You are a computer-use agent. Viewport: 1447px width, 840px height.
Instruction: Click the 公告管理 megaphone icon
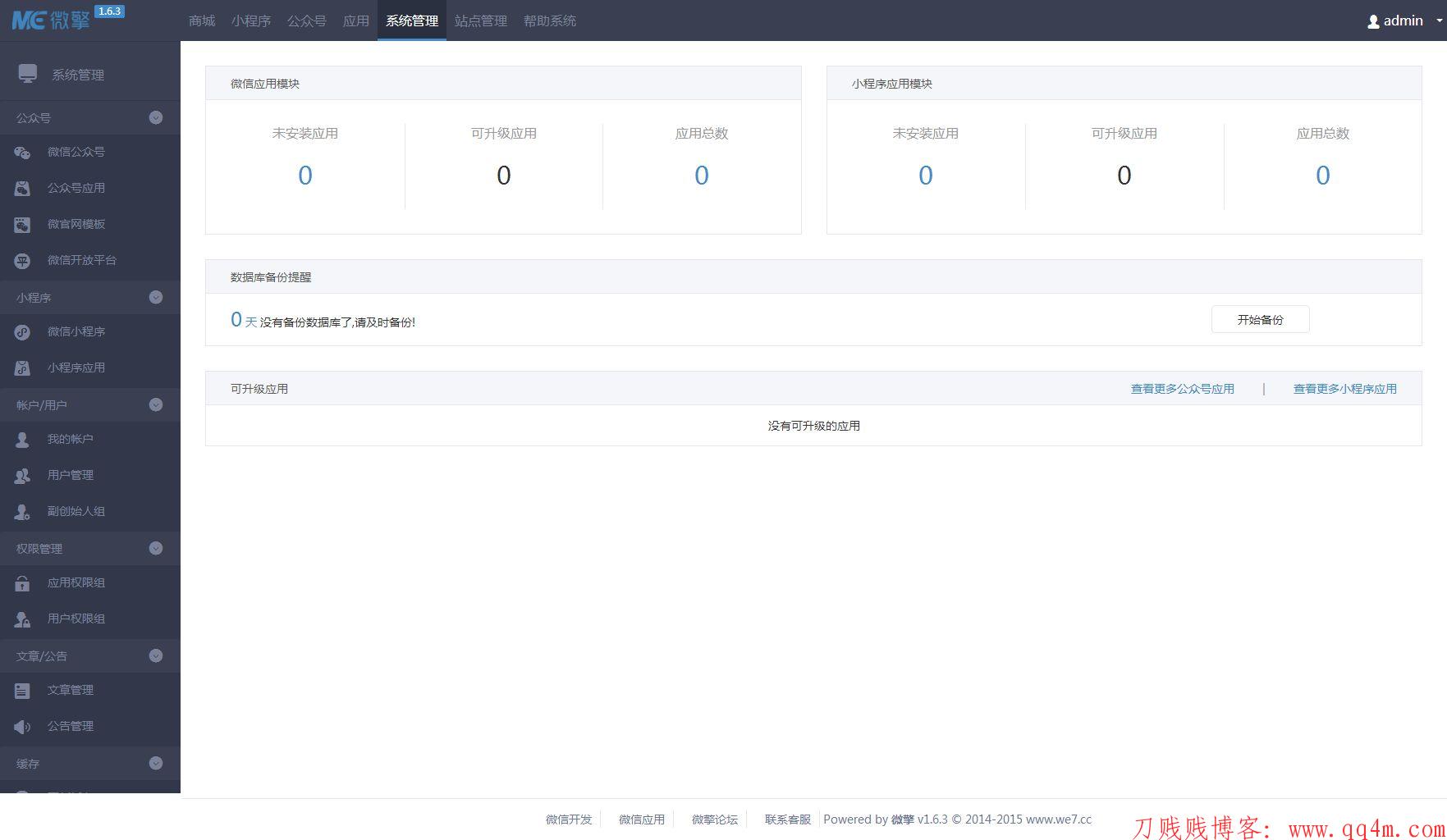coord(22,727)
